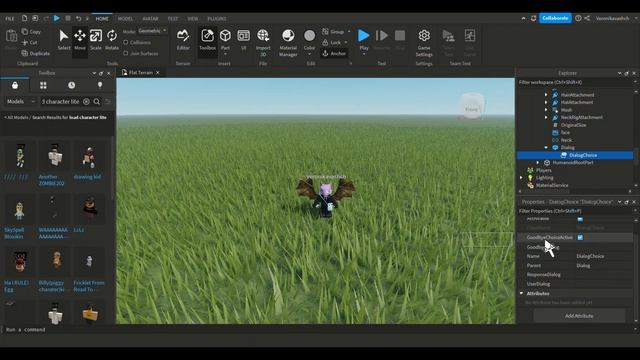
Task: Open the Material Manager
Action: [288, 42]
